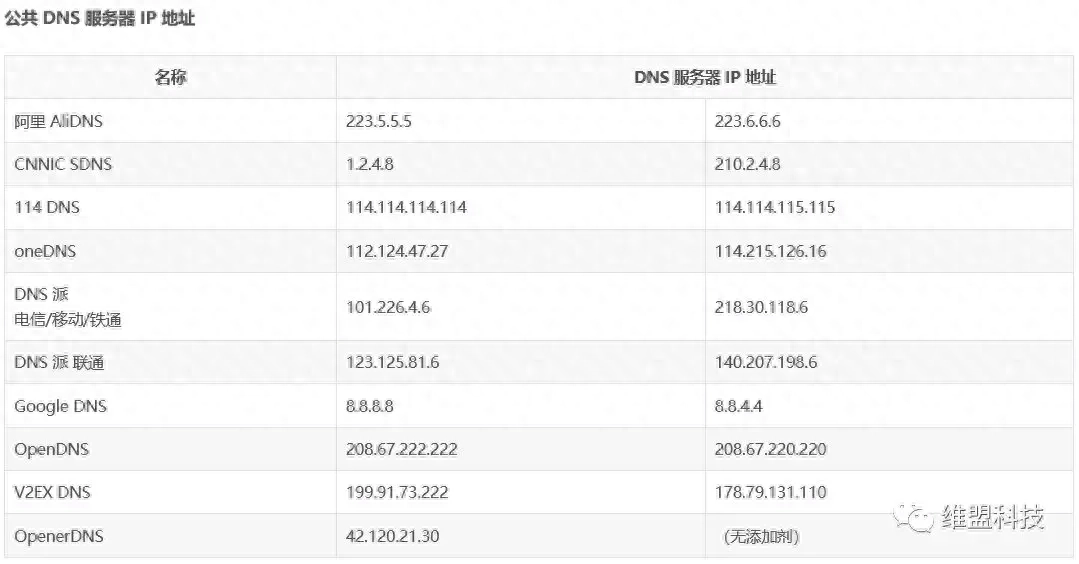Viewport: 1079px width, 564px height.
Task: Click the DNS 派 电信/移动/铁通 cell
Action: point(68,307)
